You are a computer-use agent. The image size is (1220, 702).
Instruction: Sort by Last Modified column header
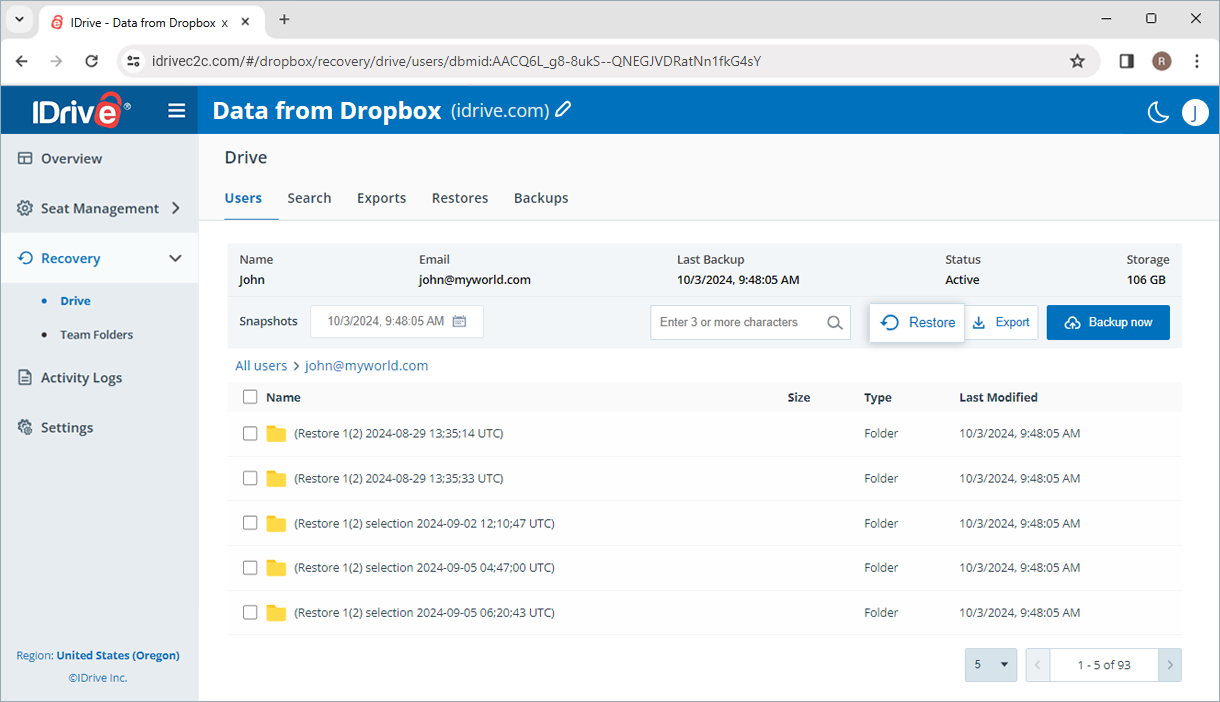coord(998,397)
